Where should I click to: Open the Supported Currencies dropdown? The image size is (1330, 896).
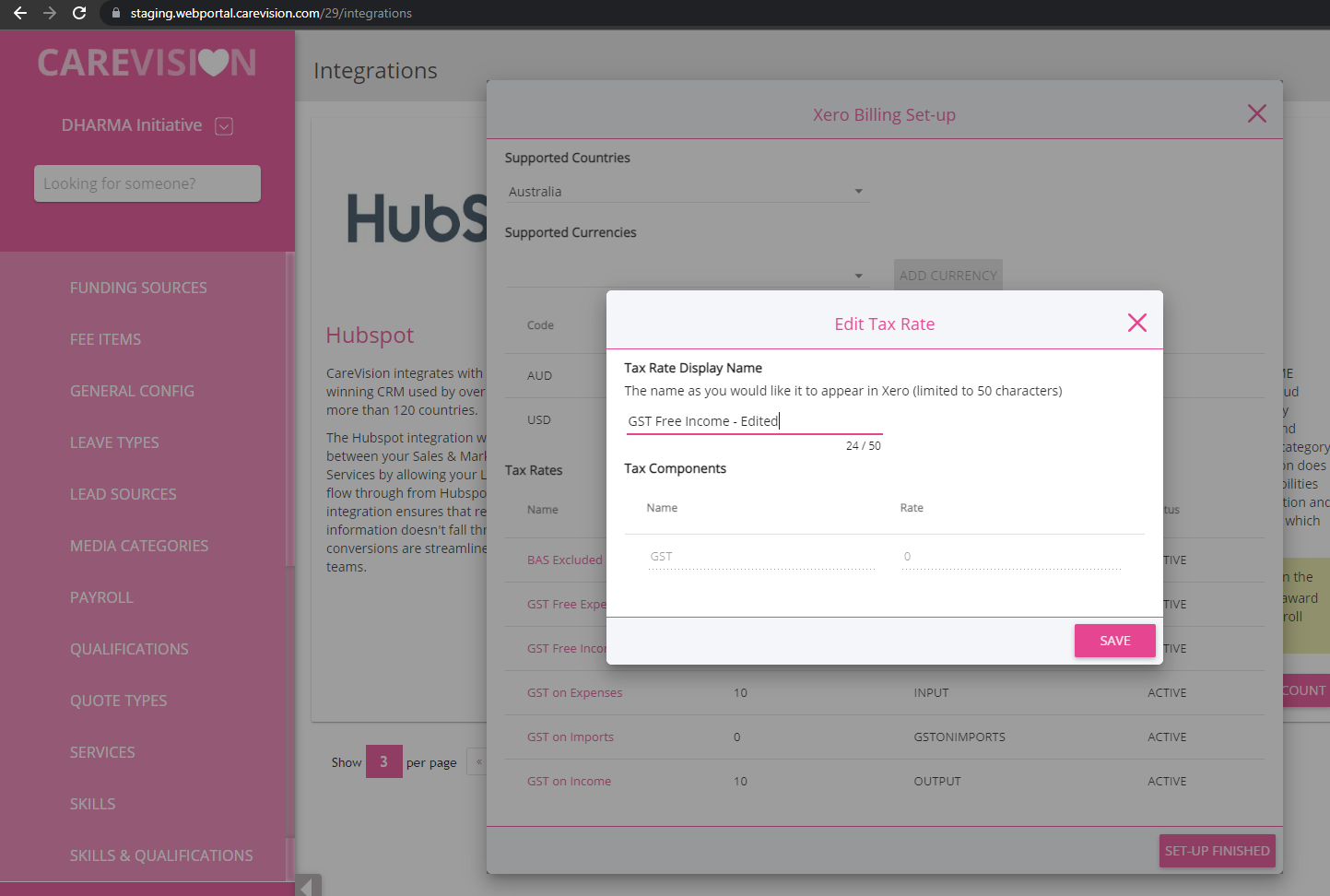pos(687,276)
